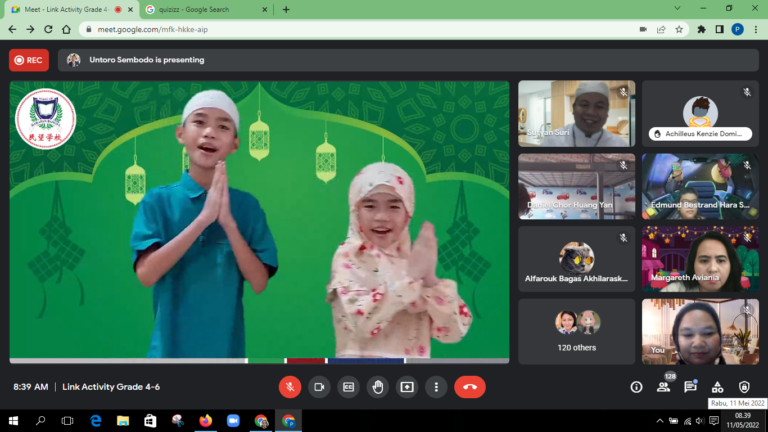Raise your hand in the meeting

(377, 386)
